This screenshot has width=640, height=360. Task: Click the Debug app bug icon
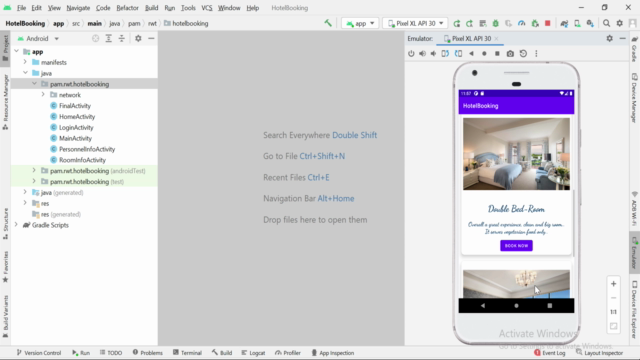pos(496,24)
